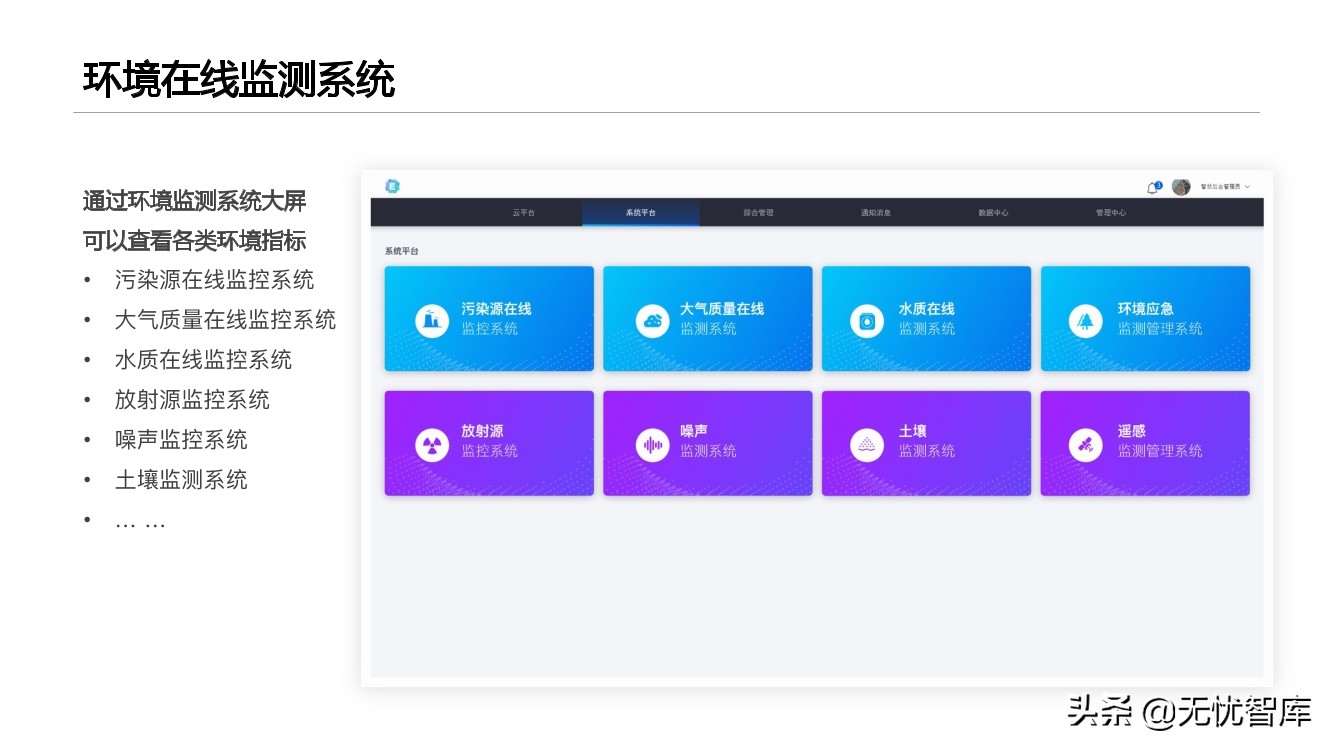Switch to the 管理中心 tab
This screenshot has height=750, width=1333.
point(1110,213)
